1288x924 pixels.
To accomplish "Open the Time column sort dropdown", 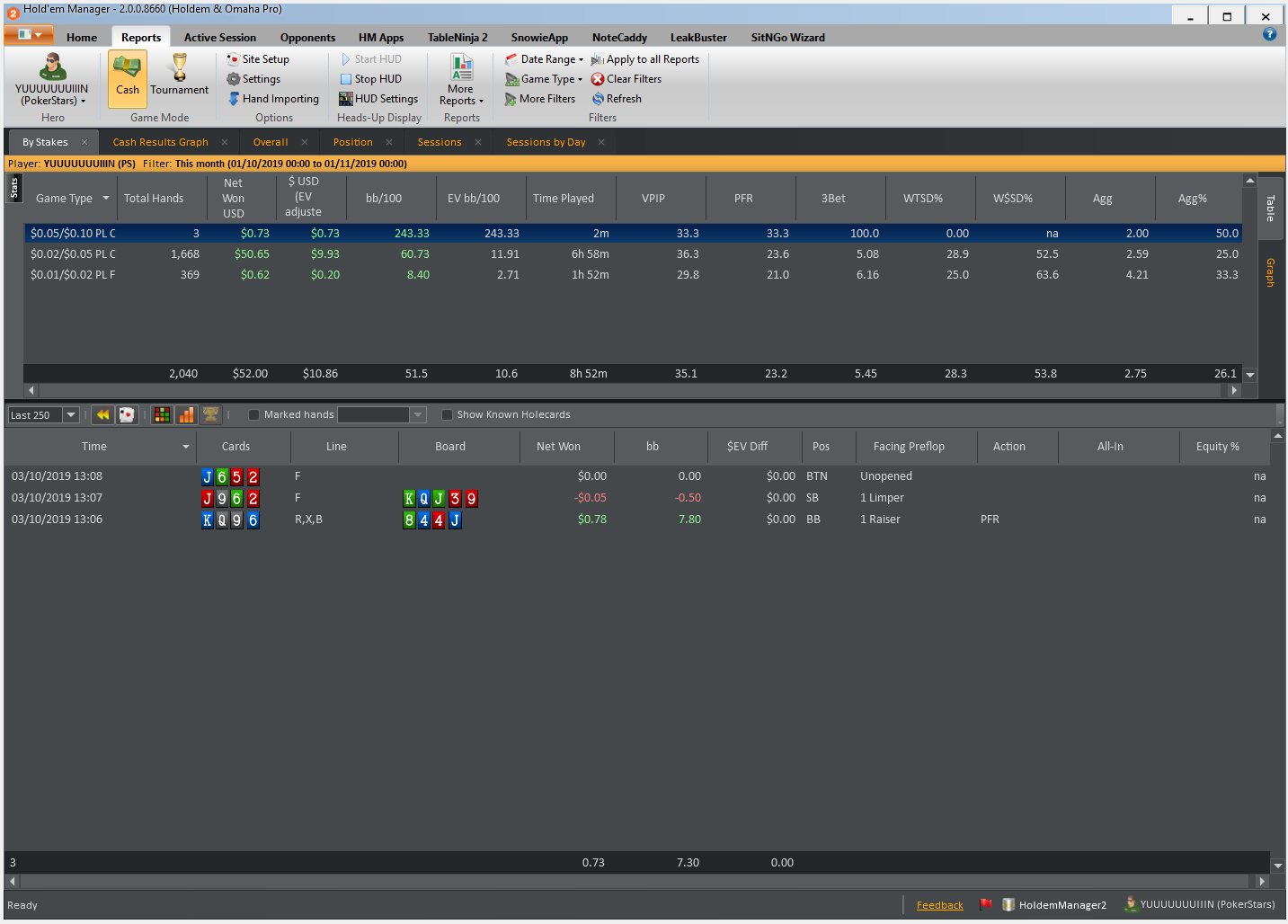I will pyautogui.click(x=186, y=447).
